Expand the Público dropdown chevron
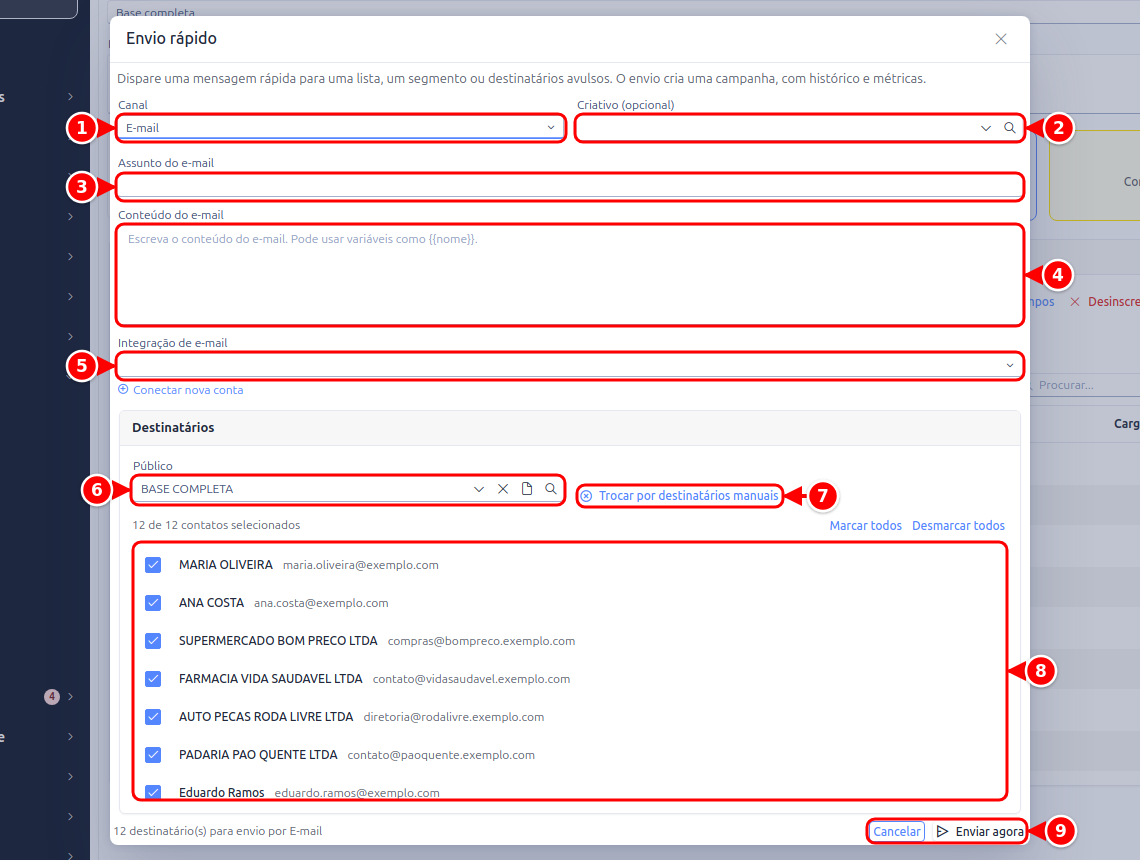Viewport: 1140px width, 860px height. point(478,489)
